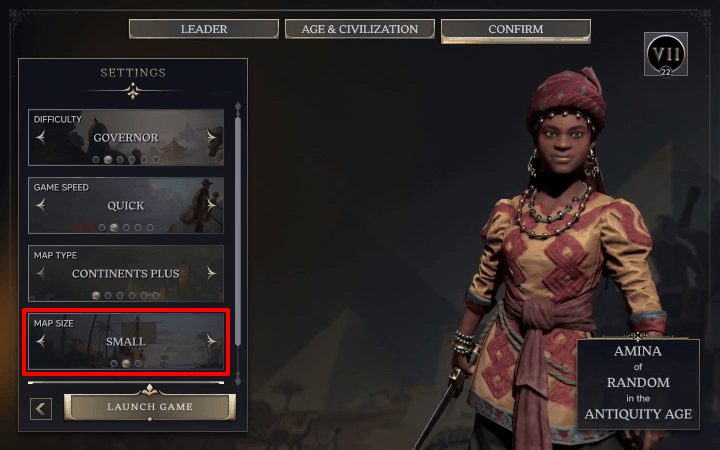Click the Civilization VII logo badge

665,54
